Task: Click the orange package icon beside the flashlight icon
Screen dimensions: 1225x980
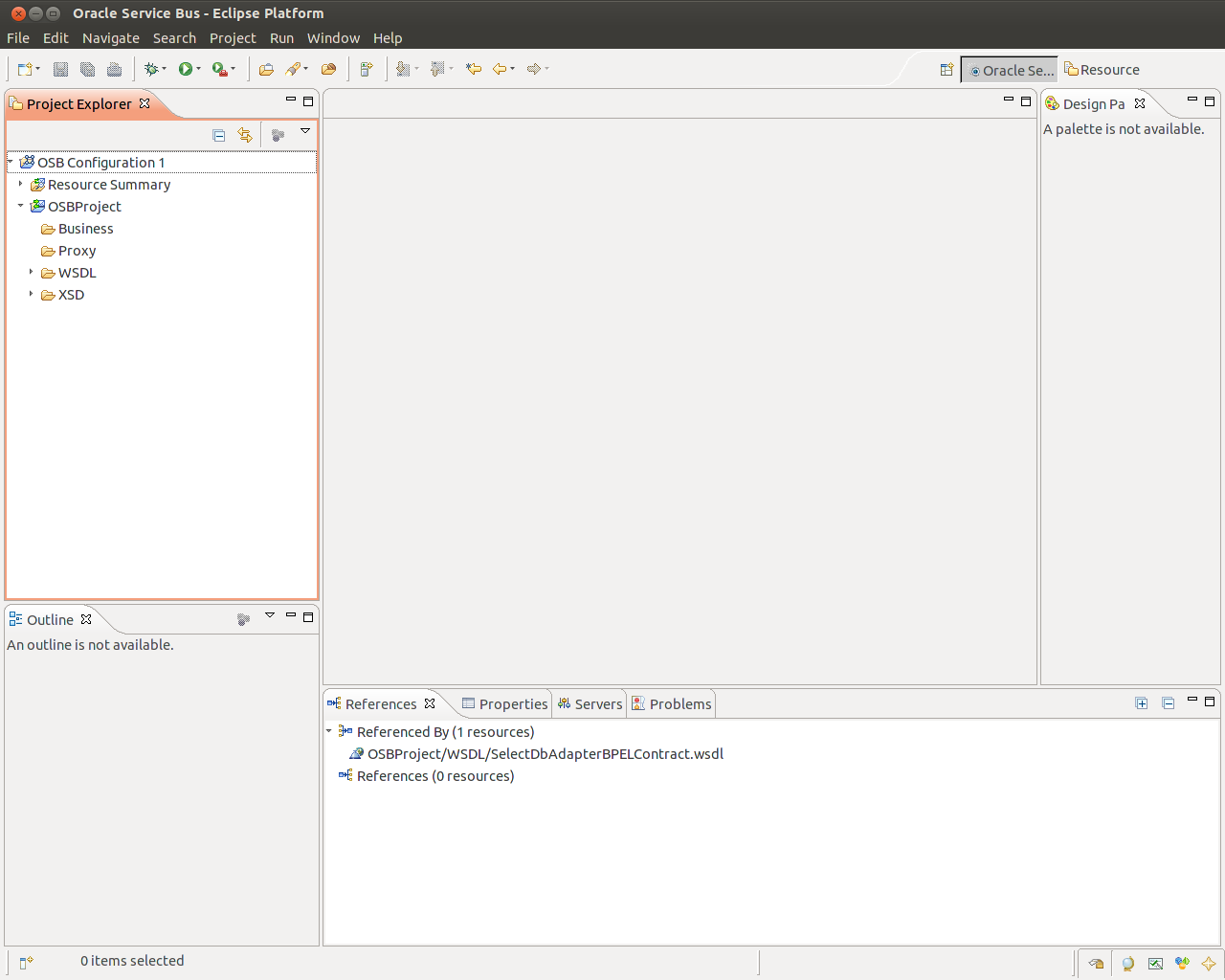Action: pyautogui.click(x=328, y=69)
